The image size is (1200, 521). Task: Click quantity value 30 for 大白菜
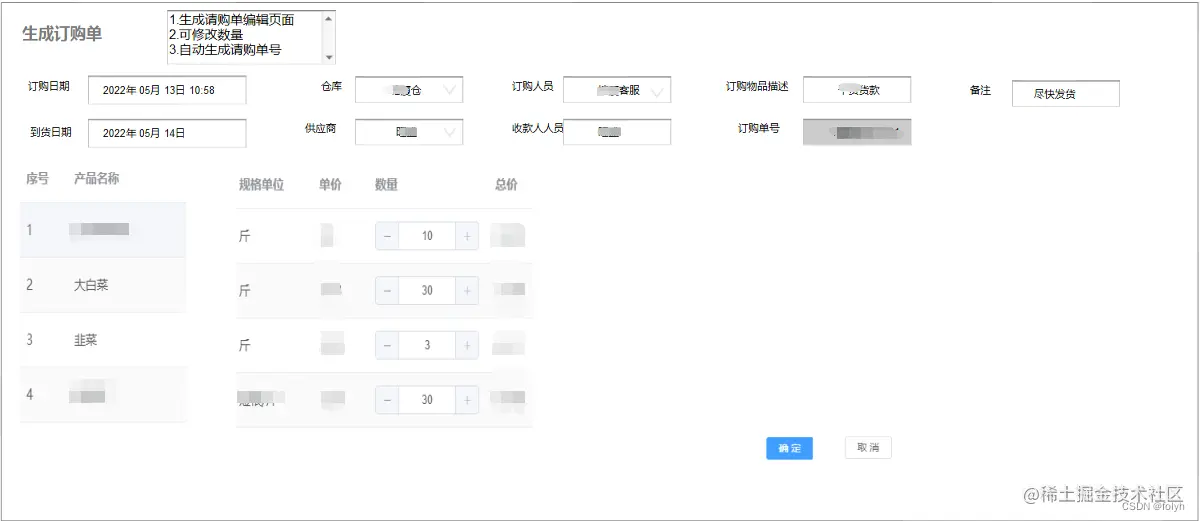tap(427, 290)
